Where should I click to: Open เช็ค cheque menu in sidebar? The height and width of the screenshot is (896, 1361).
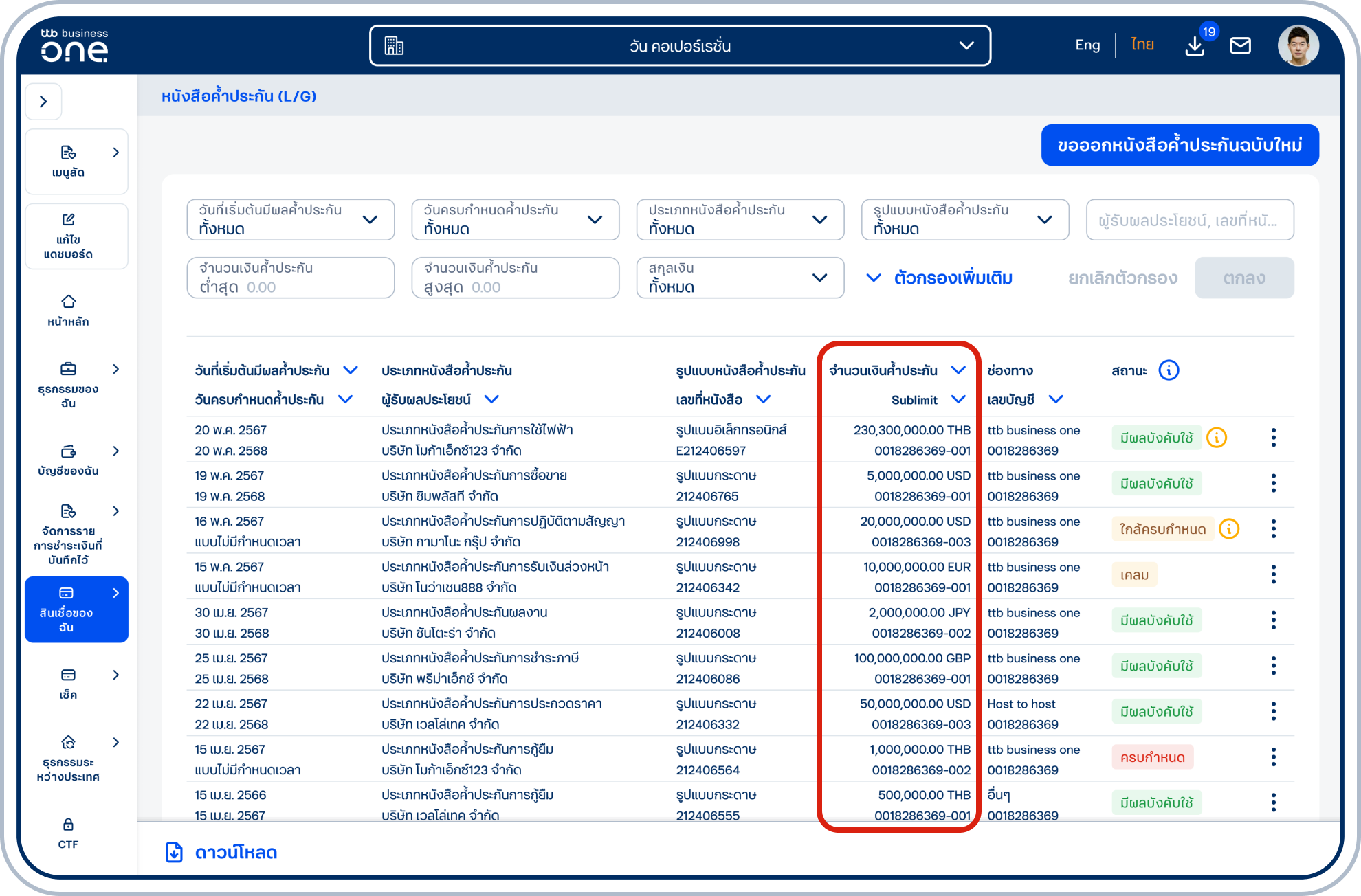68,683
